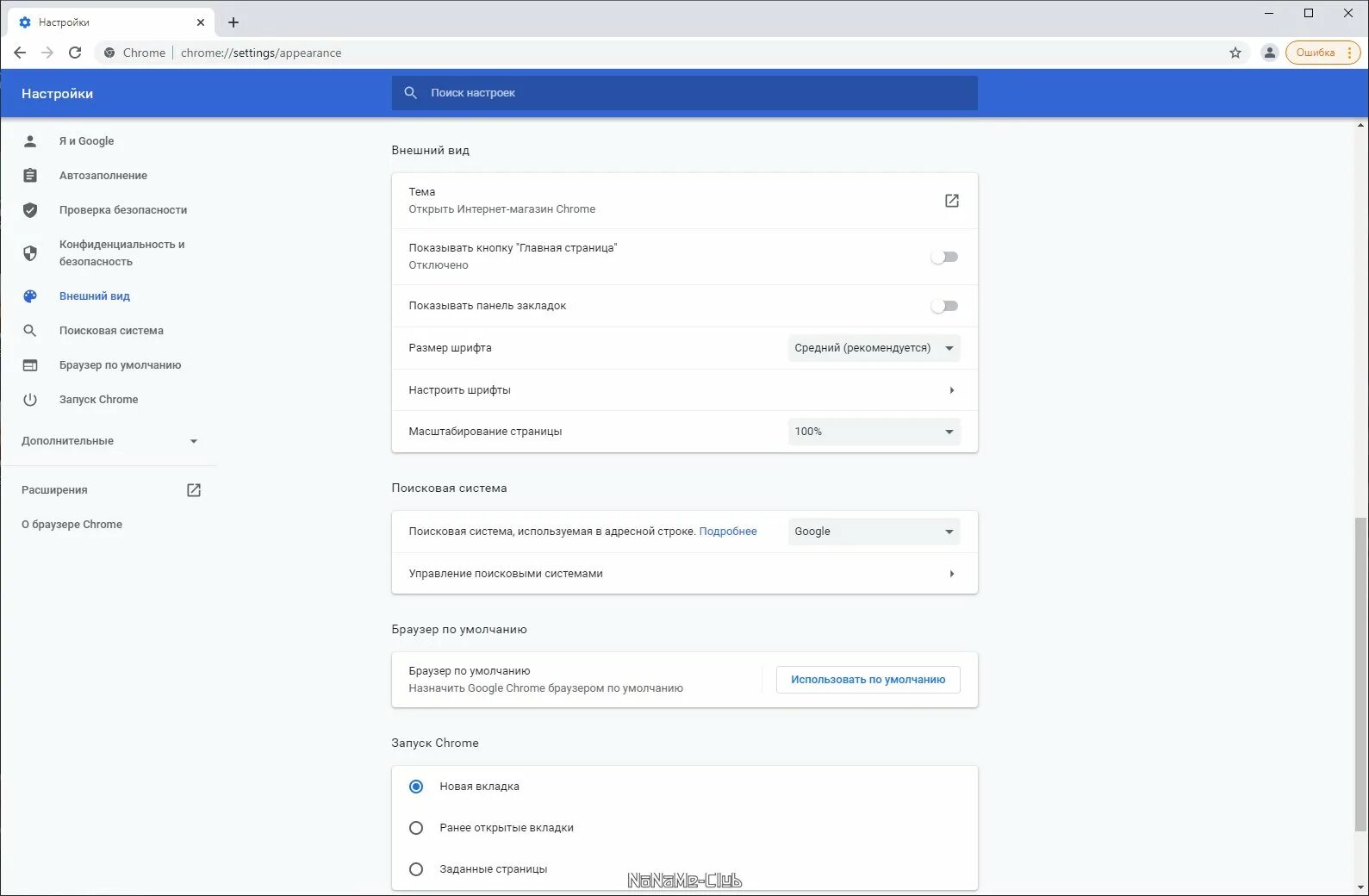Choose the Заданные страницы radio option
Viewport: 1369px width, 896px height.
click(416, 869)
